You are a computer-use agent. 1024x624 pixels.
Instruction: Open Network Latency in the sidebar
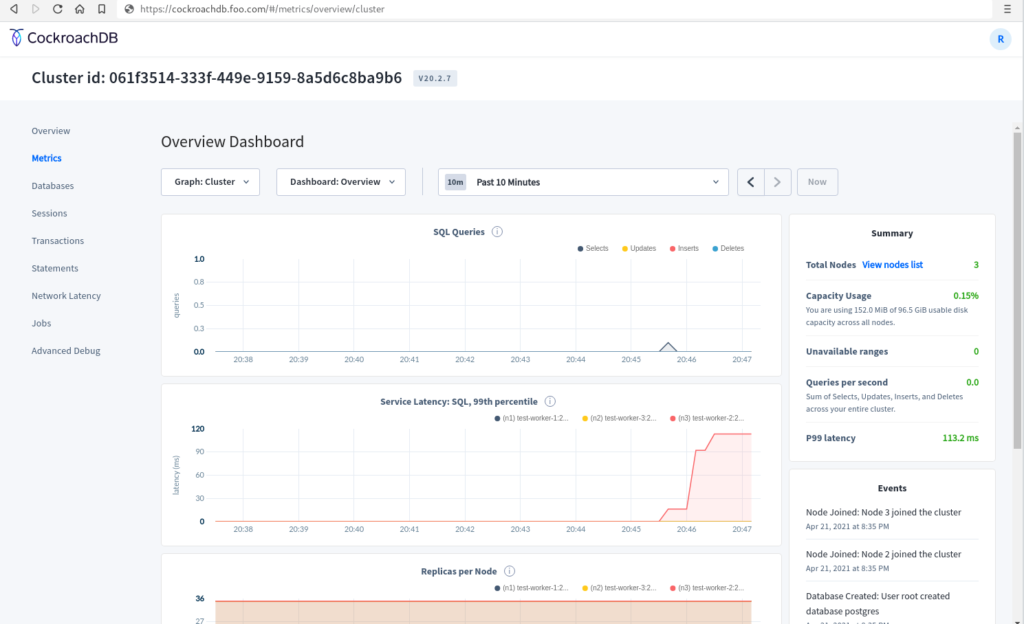pos(66,296)
